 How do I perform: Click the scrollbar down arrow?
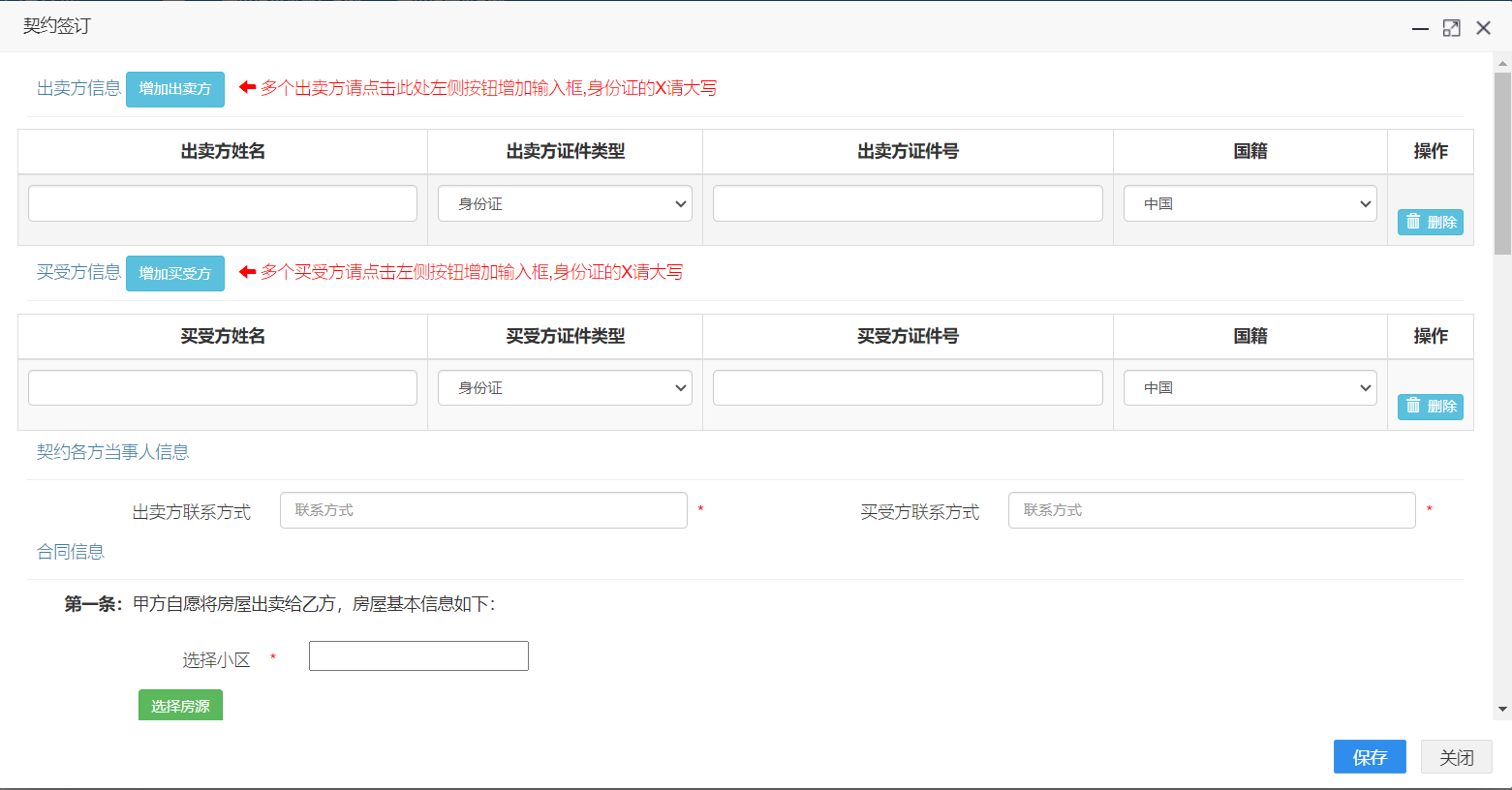tap(1502, 710)
